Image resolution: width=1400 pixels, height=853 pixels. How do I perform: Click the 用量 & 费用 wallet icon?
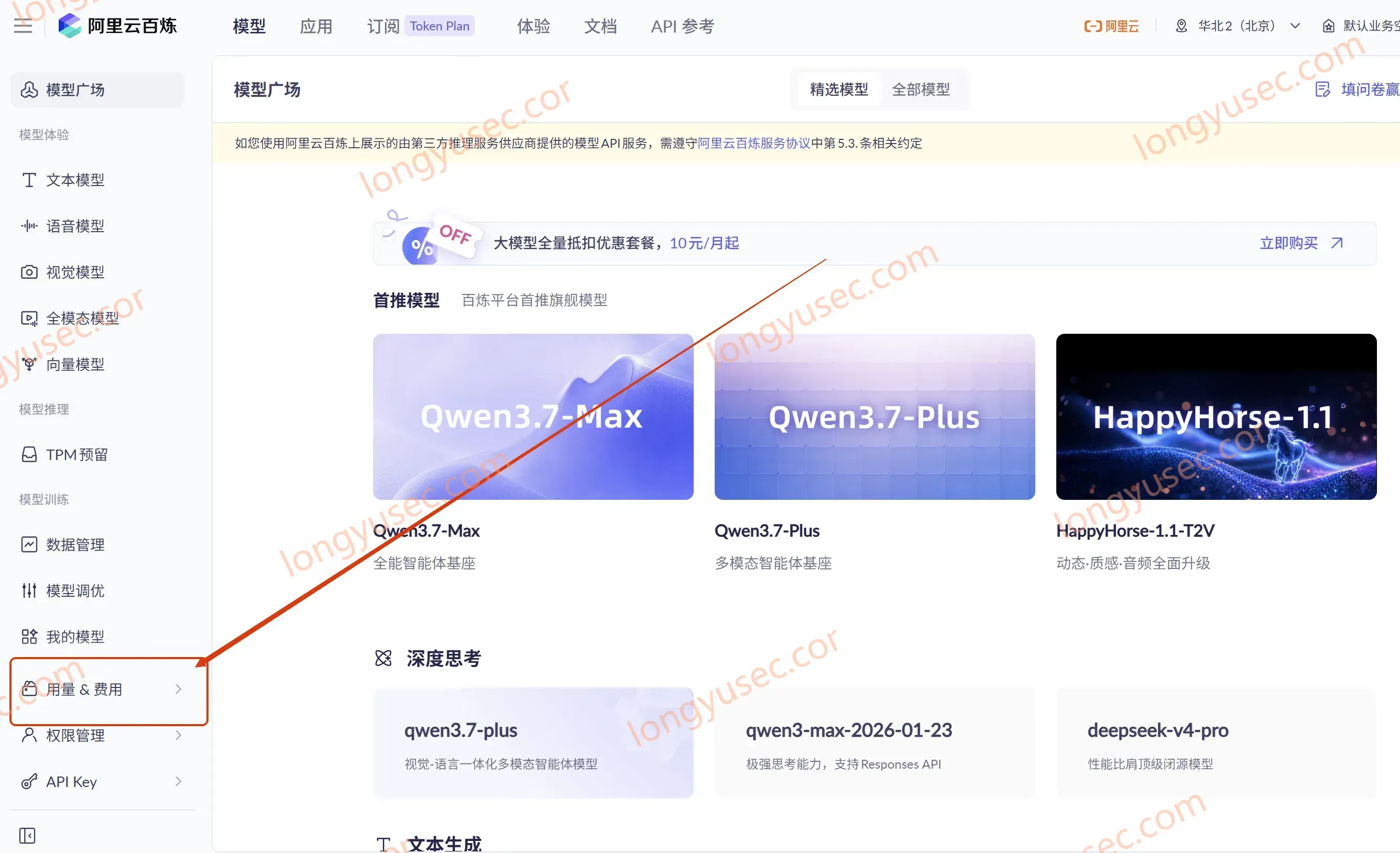pos(29,689)
